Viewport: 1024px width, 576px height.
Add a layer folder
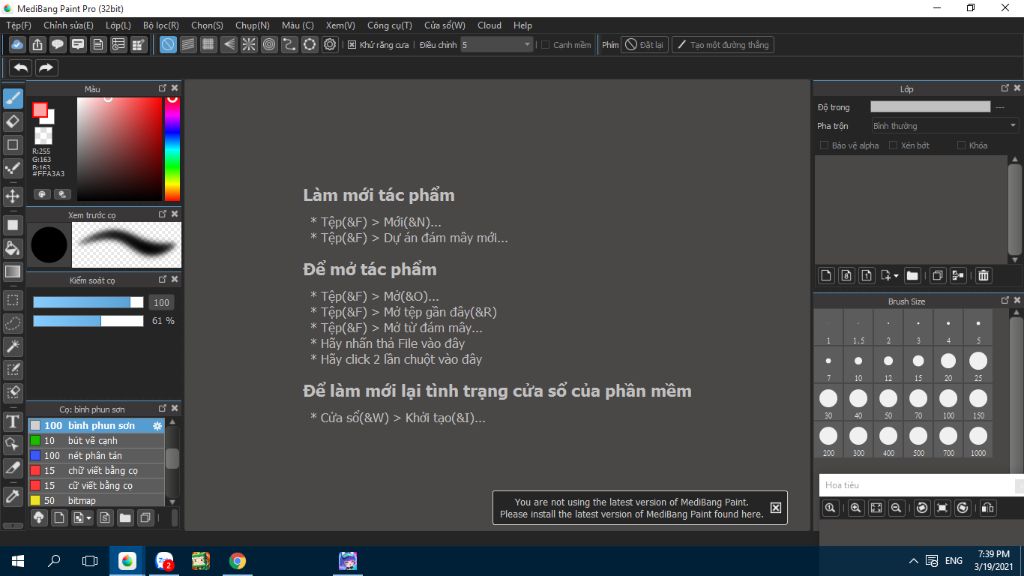pos(912,276)
